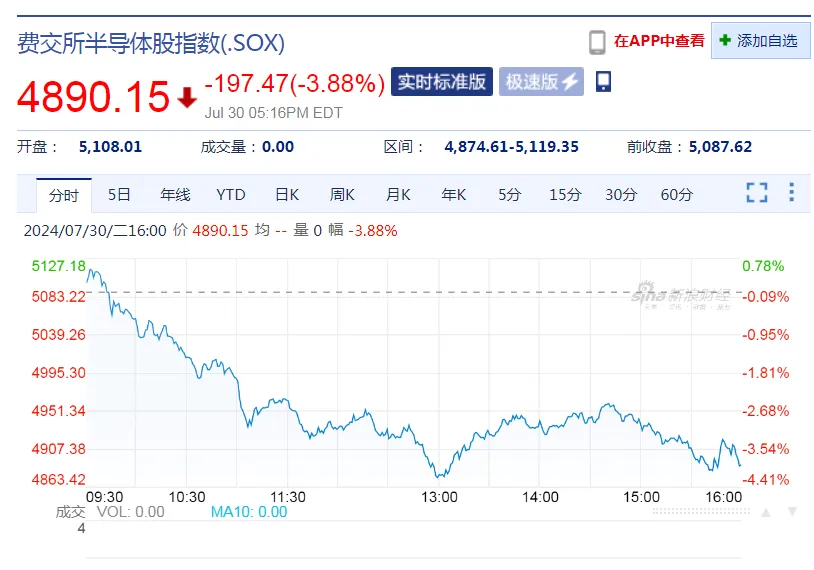The width and height of the screenshot is (814, 570).
Task: Select the 分时 intraday chart tab
Action: 64,195
